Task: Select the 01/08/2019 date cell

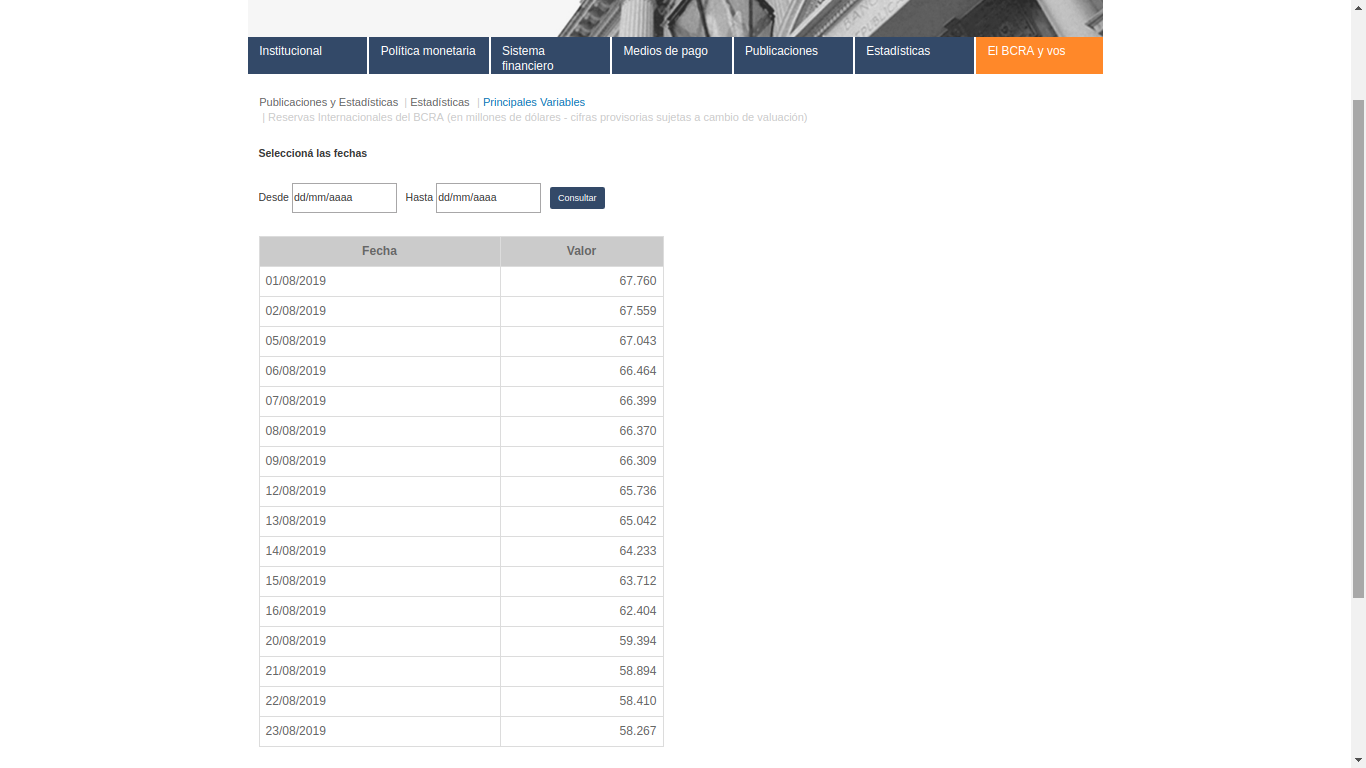Action: (x=296, y=281)
